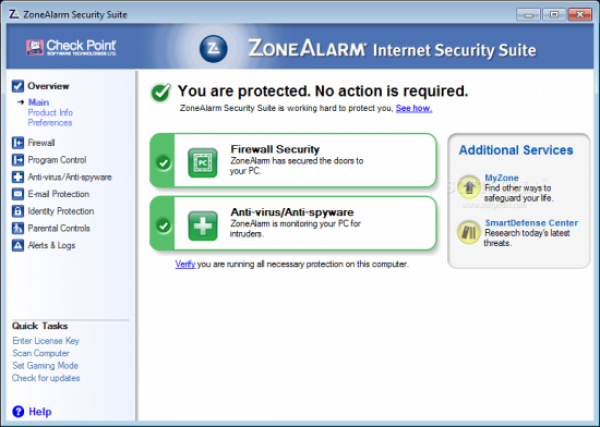Click the Verify protection link
The height and width of the screenshot is (427, 600).
click(185, 264)
